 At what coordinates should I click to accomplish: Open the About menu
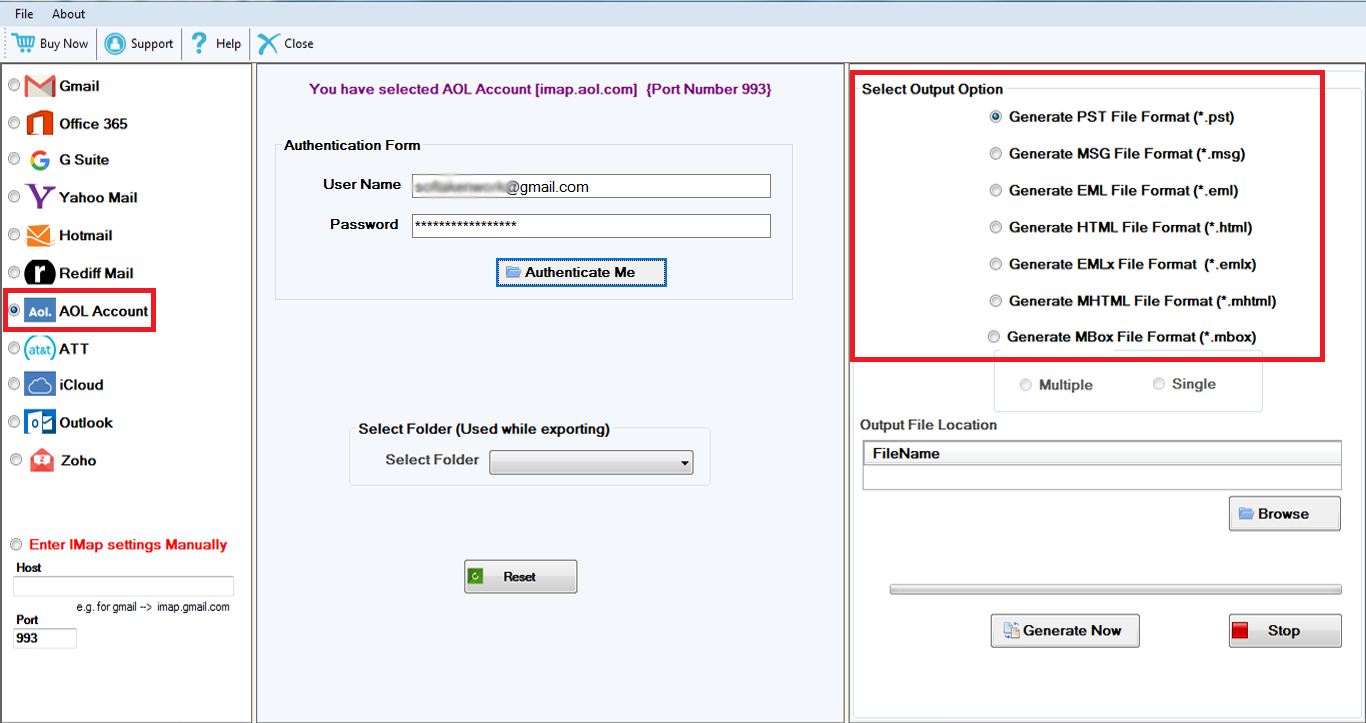coord(69,14)
